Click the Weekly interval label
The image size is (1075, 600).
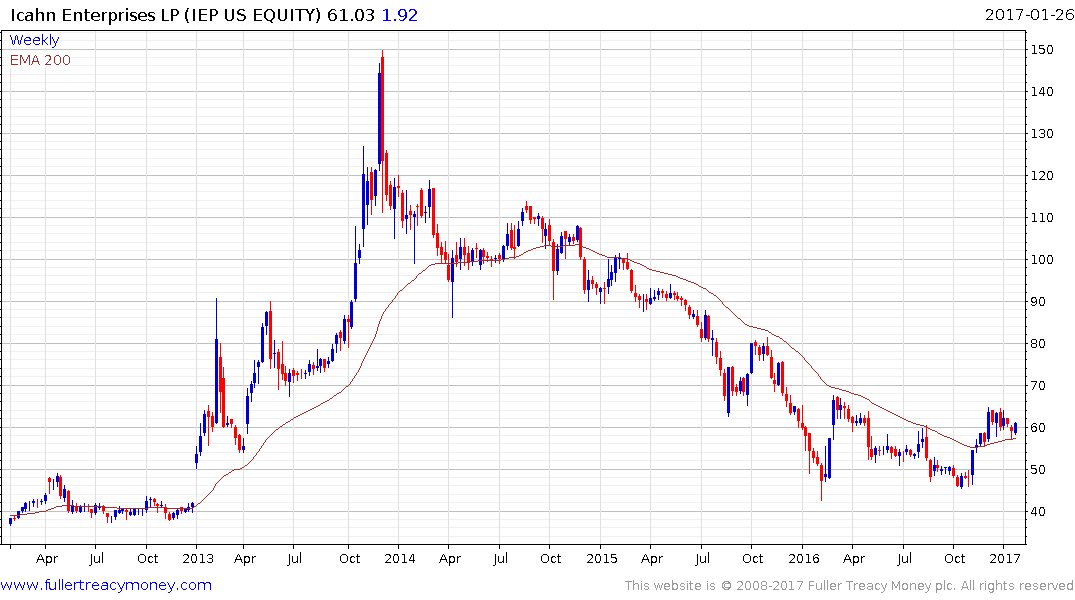click(34, 40)
